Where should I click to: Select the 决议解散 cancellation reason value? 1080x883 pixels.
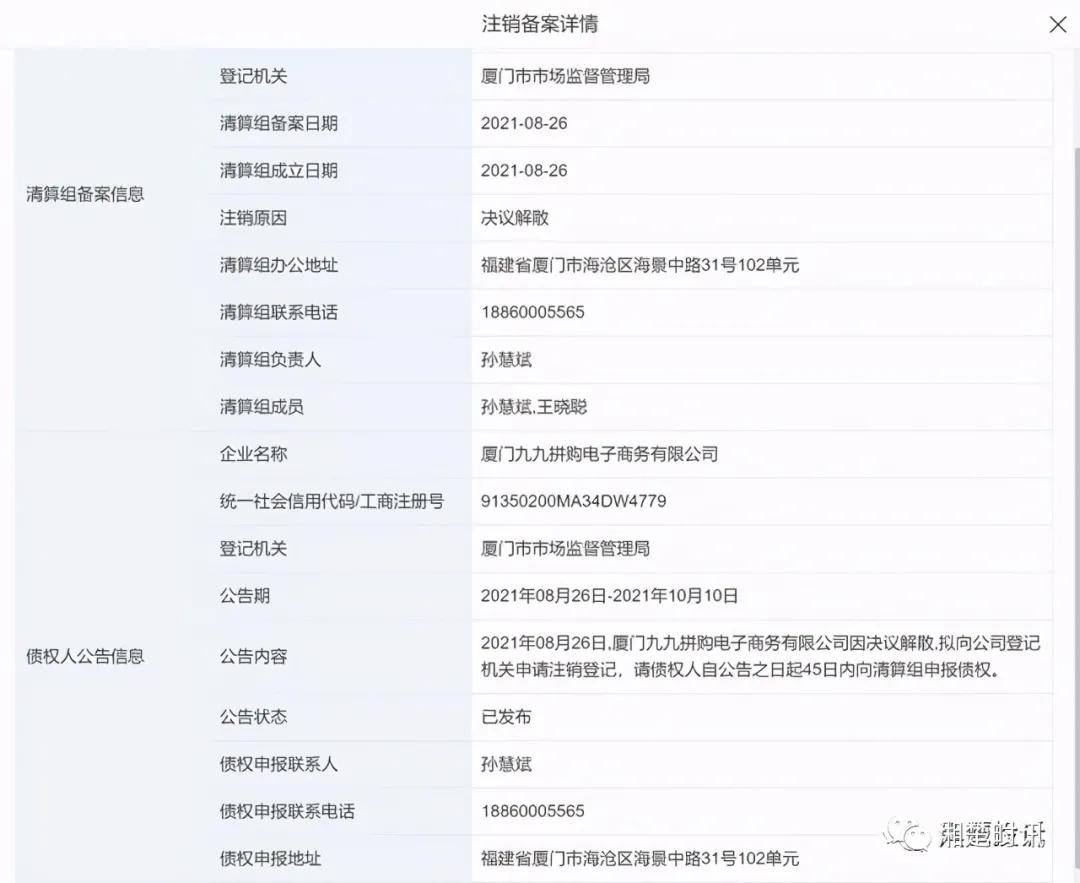pyautogui.click(x=514, y=217)
